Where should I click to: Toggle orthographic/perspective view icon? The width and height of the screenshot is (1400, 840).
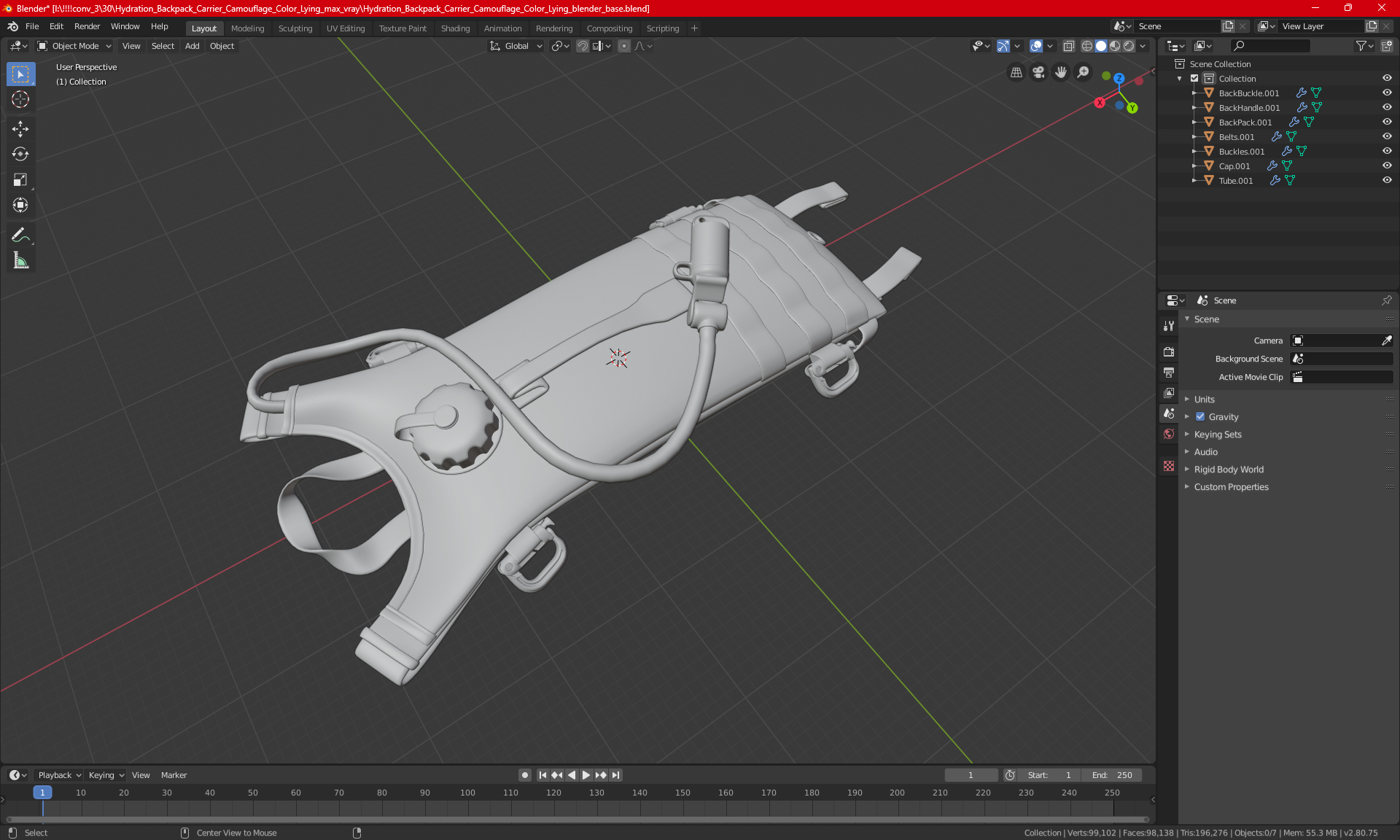(x=1016, y=72)
